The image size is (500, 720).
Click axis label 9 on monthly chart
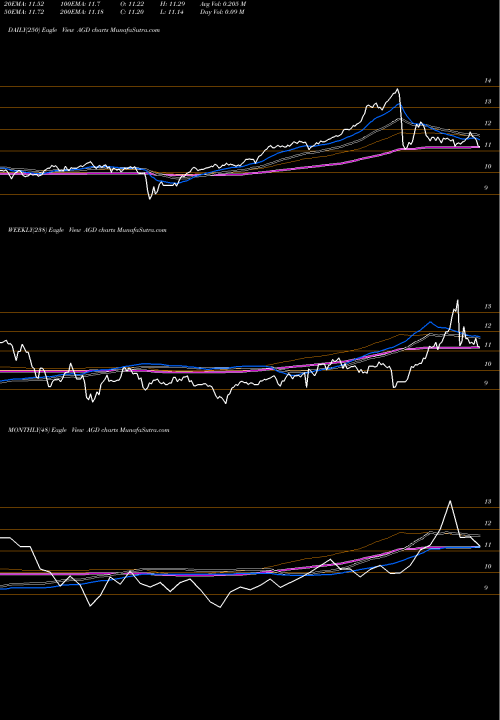(486, 588)
